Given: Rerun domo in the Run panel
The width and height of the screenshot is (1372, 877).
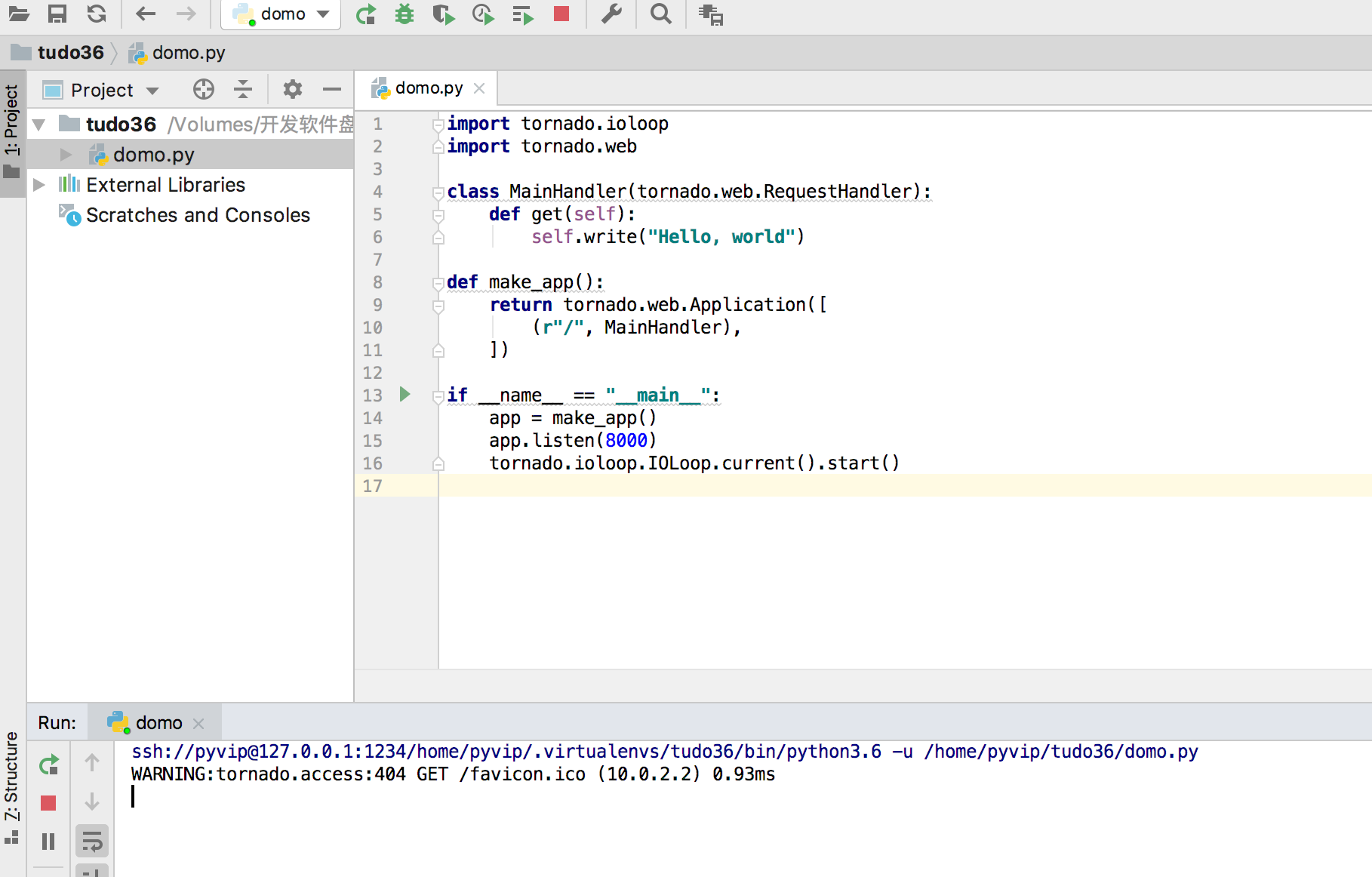Looking at the screenshot, I should coord(48,765).
